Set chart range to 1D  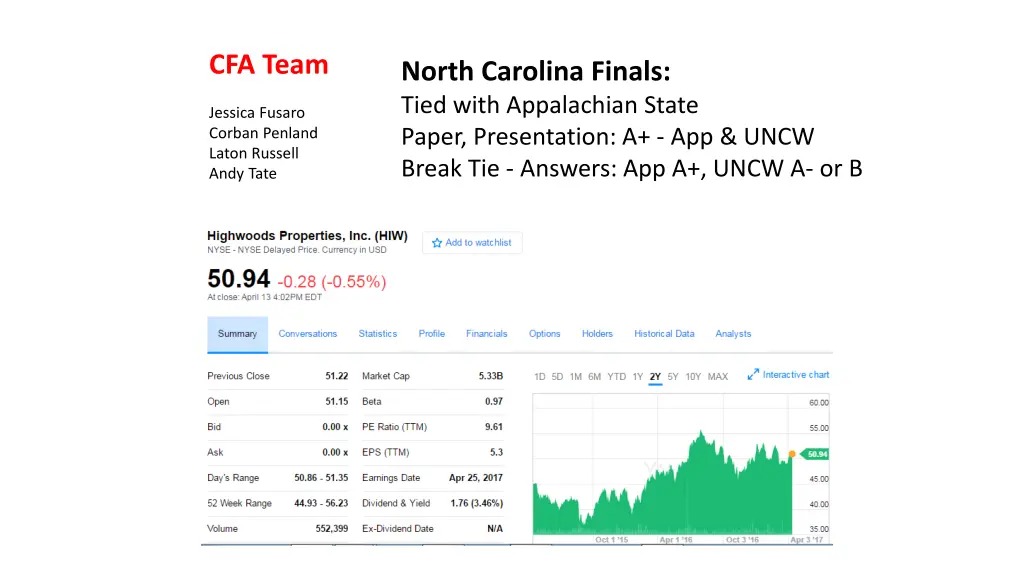[x=539, y=377]
